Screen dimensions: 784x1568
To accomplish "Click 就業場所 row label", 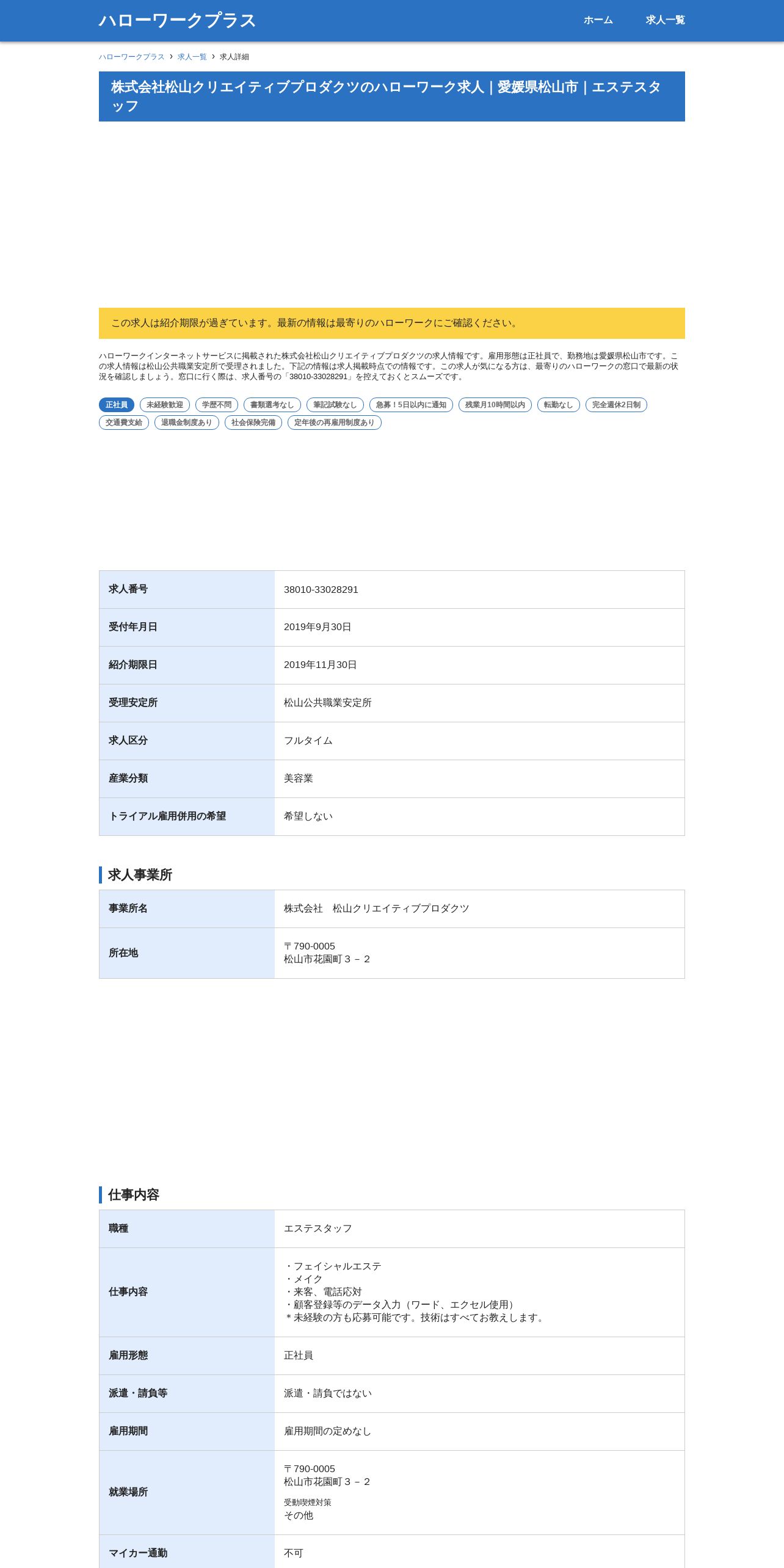I will [128, 1492].
